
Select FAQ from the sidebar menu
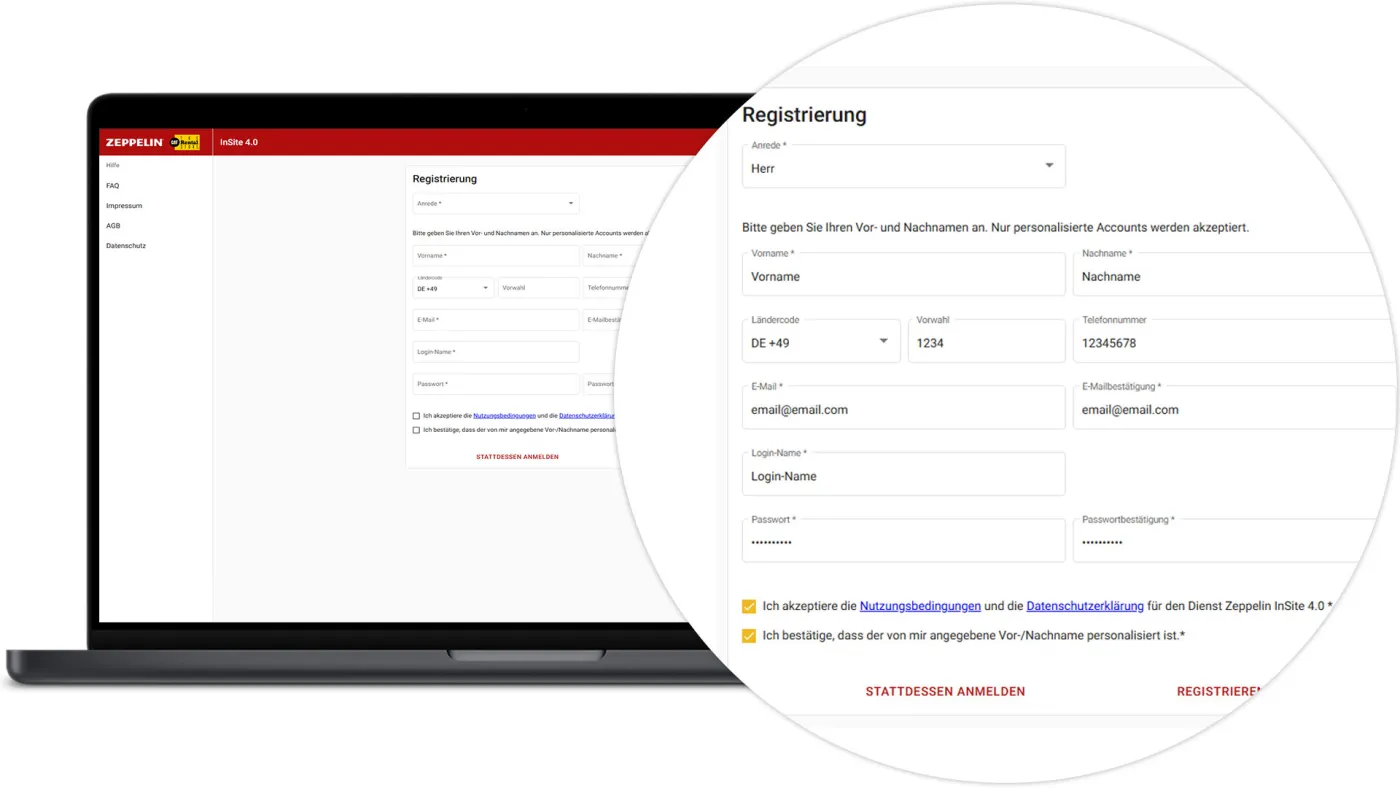coord(113,186)
